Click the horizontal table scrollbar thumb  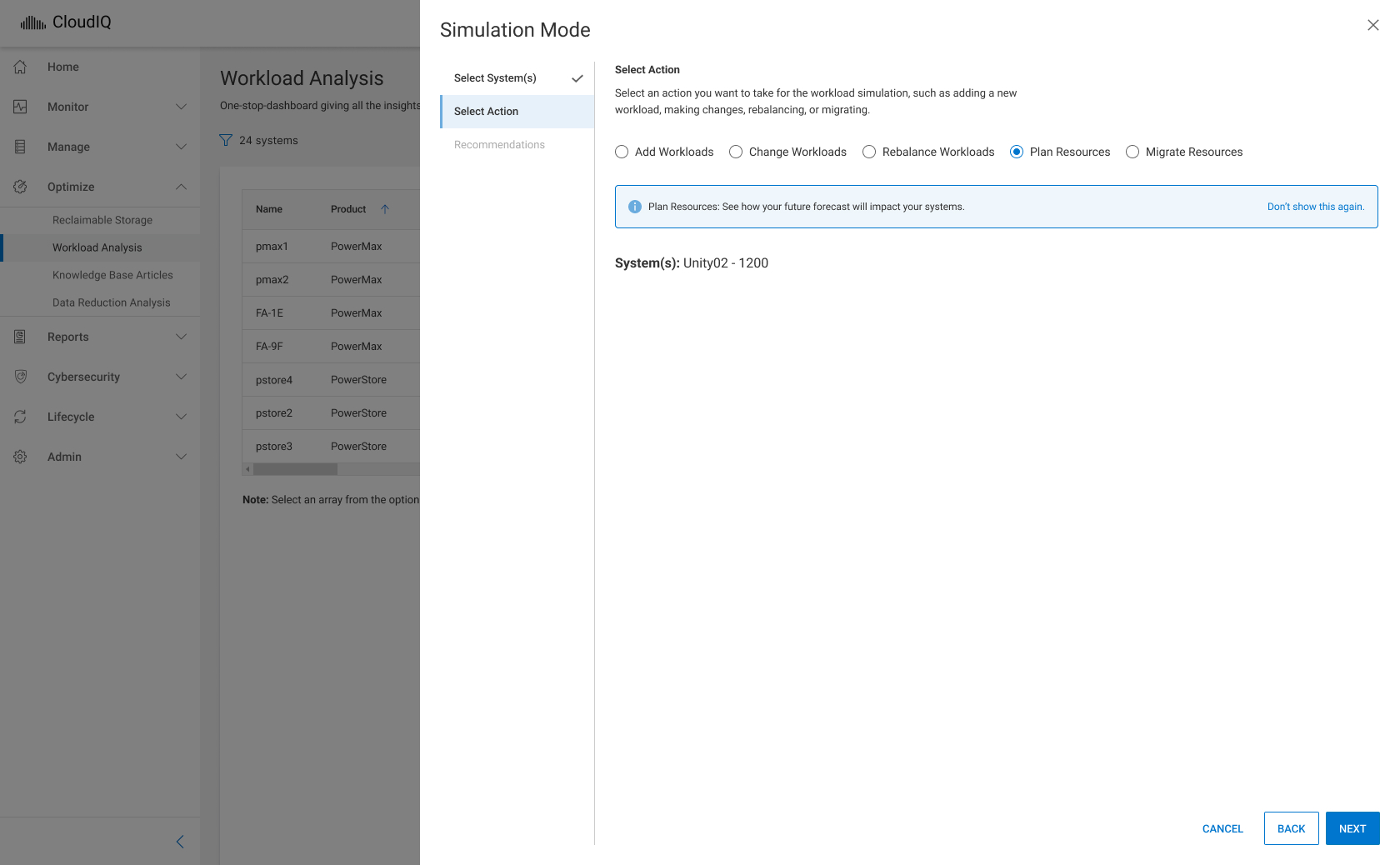[x=295, y=469]
